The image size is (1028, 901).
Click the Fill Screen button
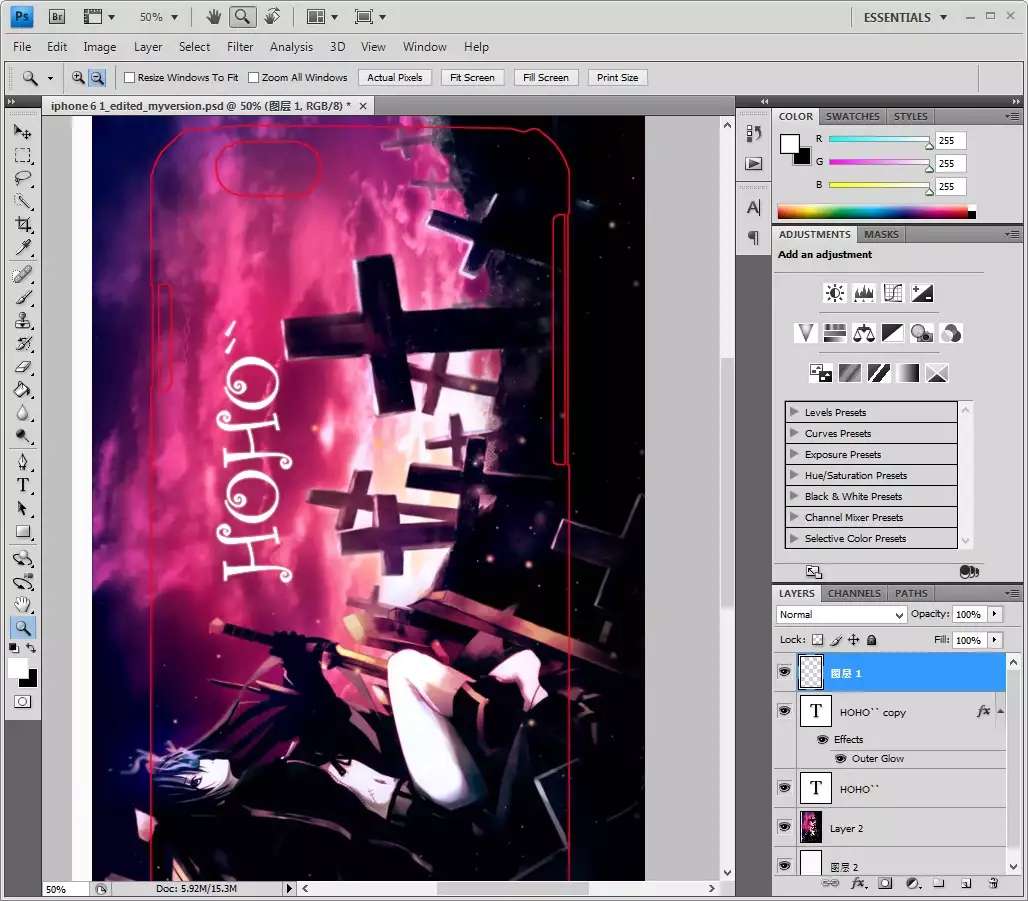coord(545,77)
